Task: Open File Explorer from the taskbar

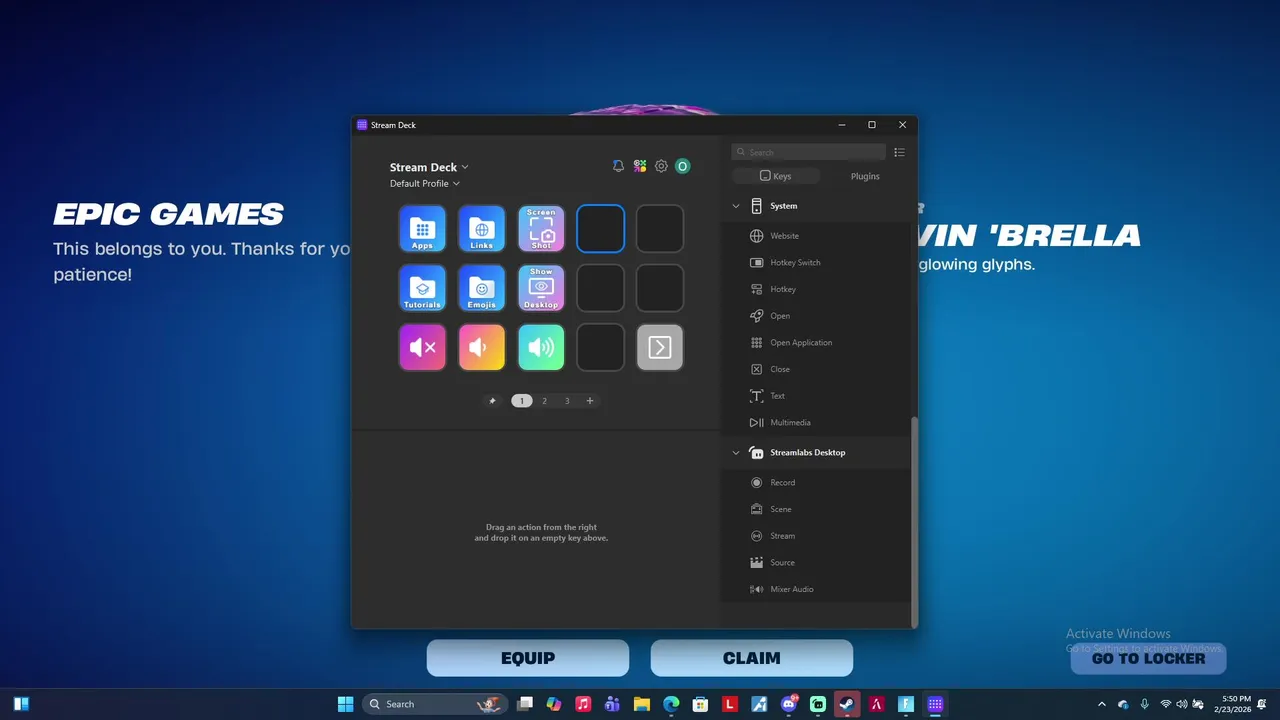Action: [x=642, y=704]
